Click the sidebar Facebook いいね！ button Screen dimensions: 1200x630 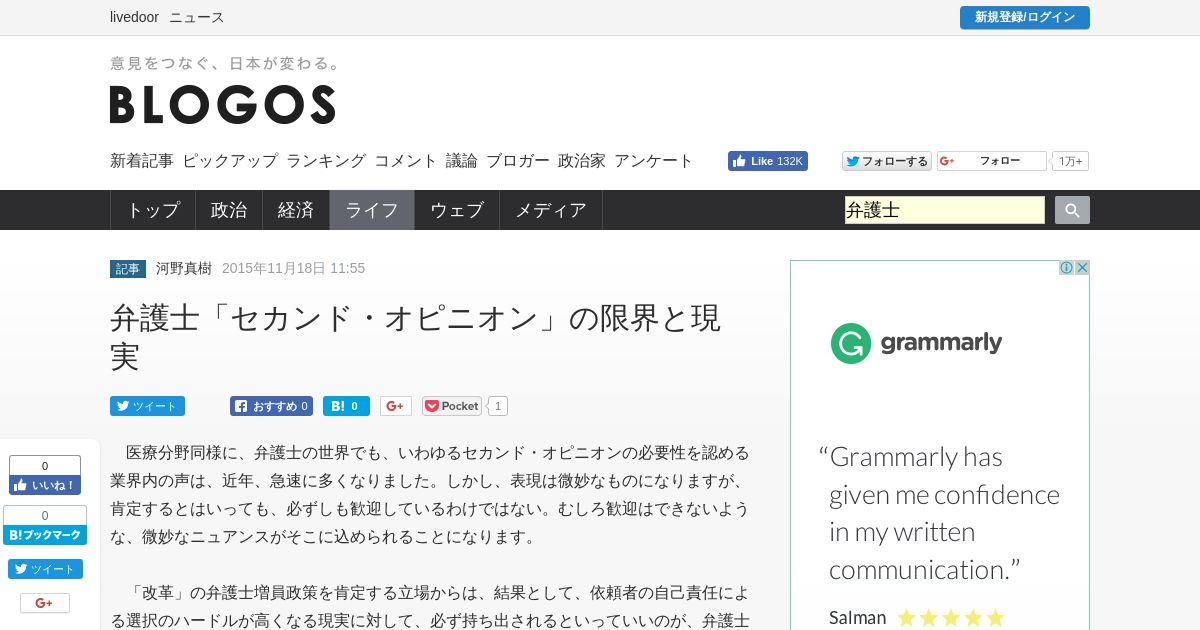[45, 485]
